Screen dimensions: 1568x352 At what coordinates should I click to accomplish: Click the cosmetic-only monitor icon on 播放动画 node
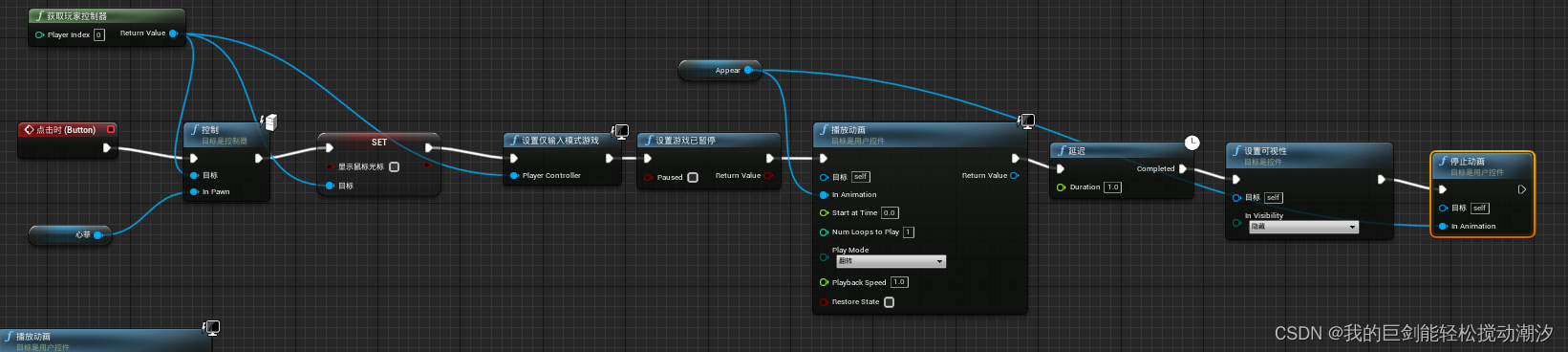tap(1027, 121)
